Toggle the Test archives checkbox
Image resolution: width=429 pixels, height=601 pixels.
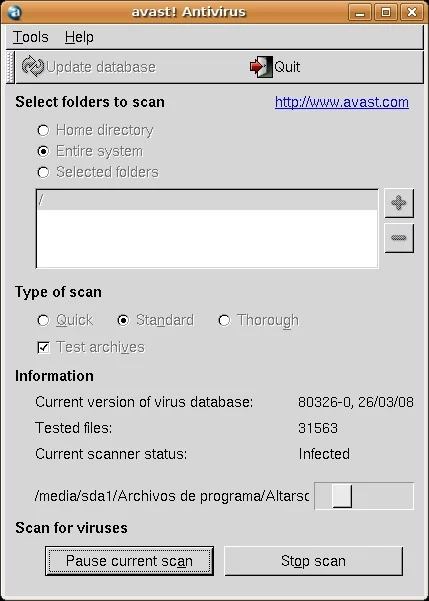point(43,347)
